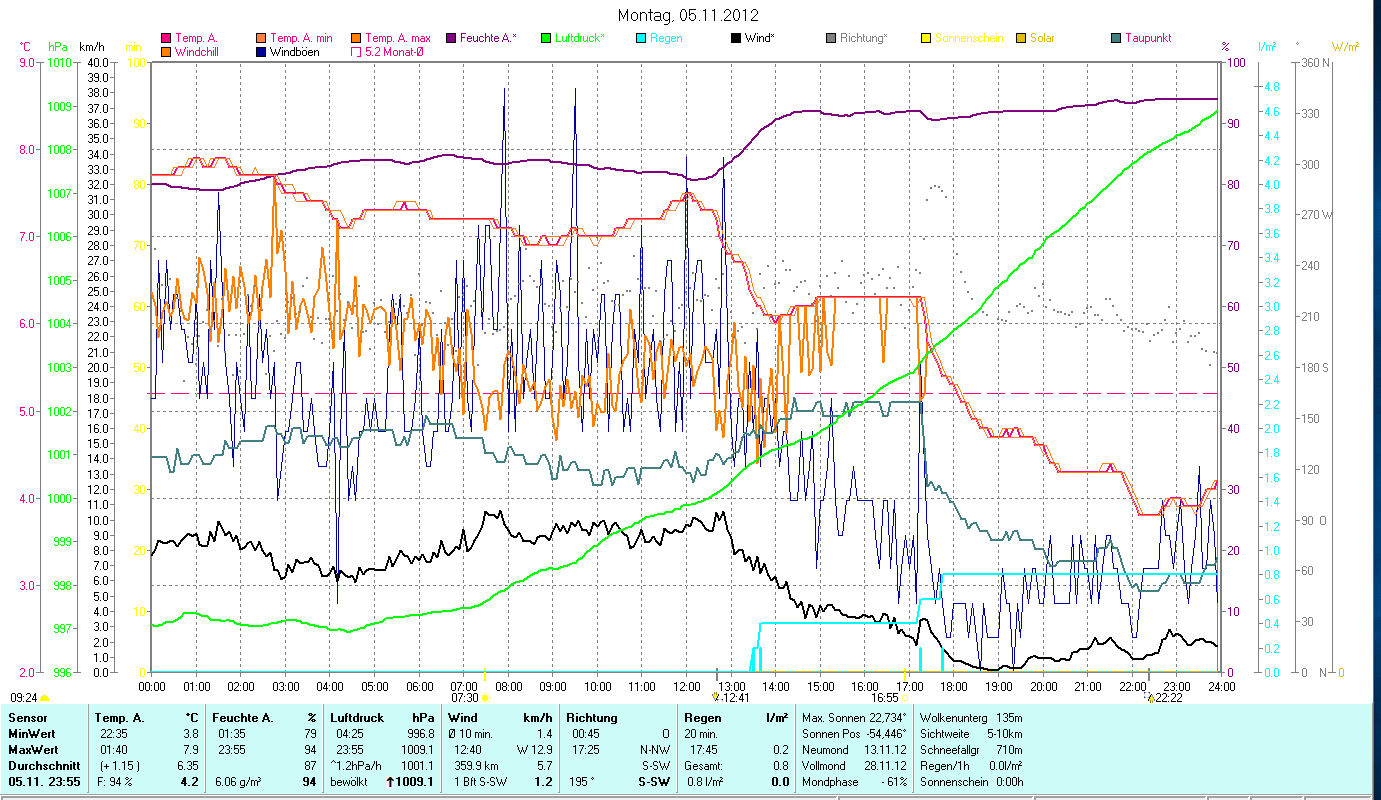Click the minimum pressure value 996.8

(420, 734)
